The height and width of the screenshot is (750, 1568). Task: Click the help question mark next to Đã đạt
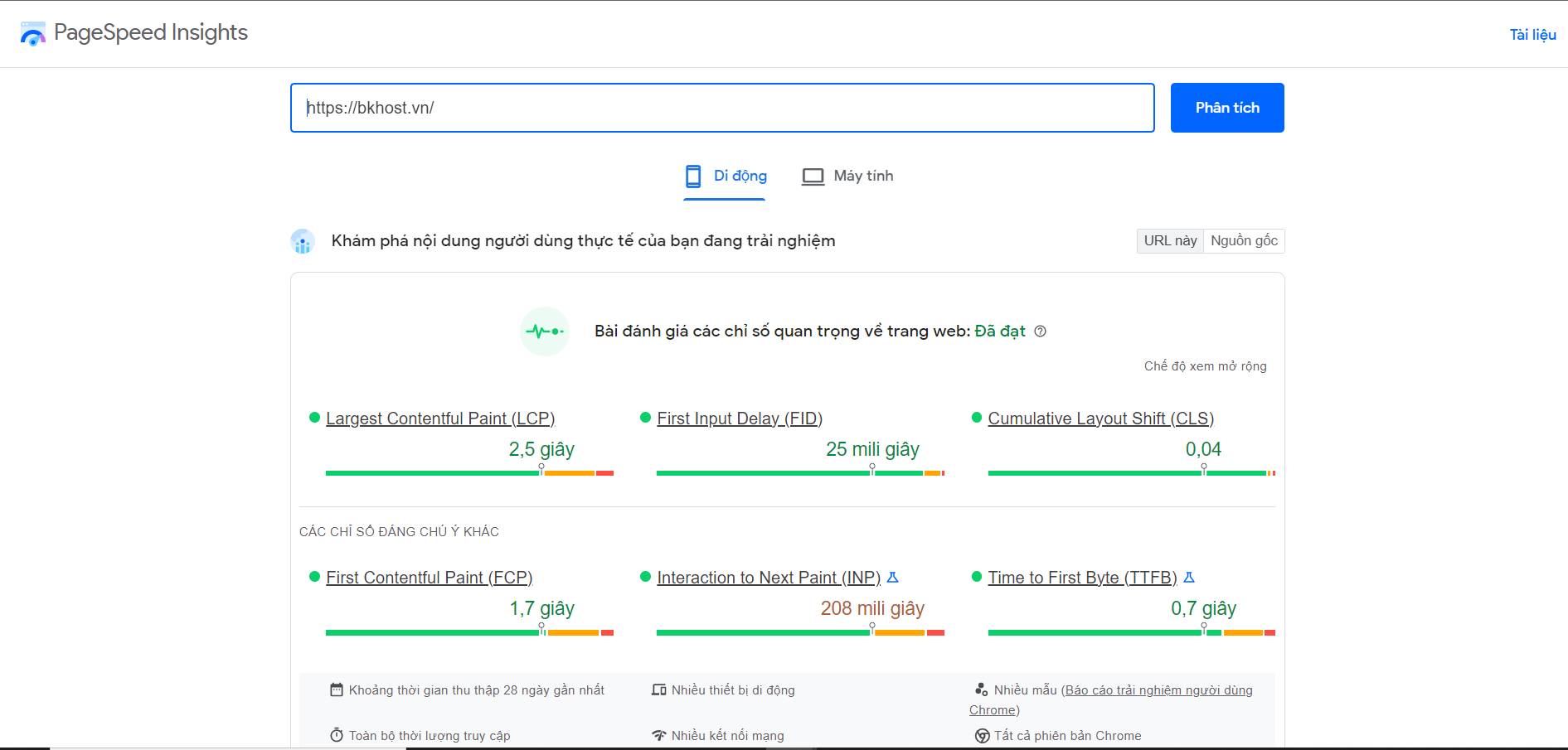1041,331
